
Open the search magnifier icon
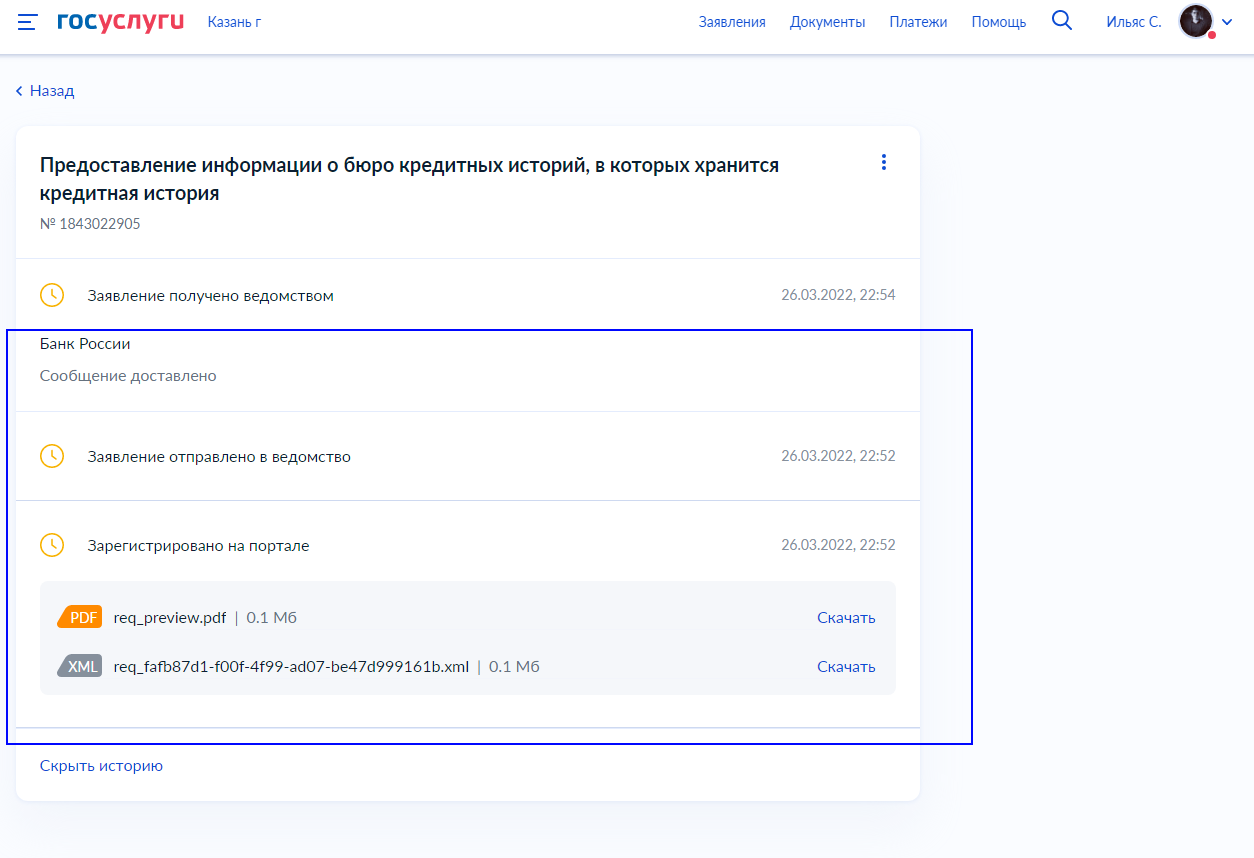pyautogui.click(x=1062, y=21)
